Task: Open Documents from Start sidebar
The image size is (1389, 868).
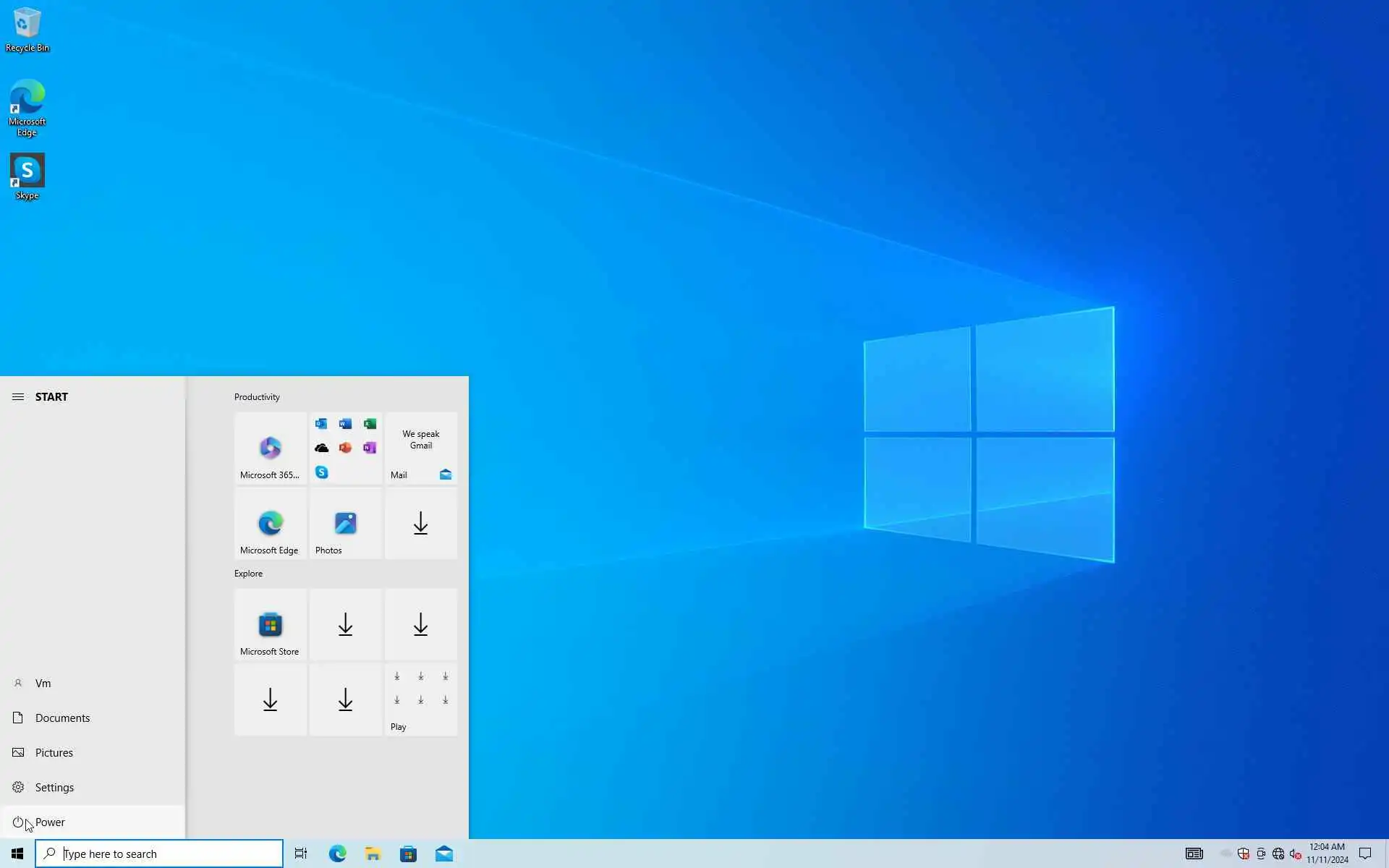Action: point(62,718)
